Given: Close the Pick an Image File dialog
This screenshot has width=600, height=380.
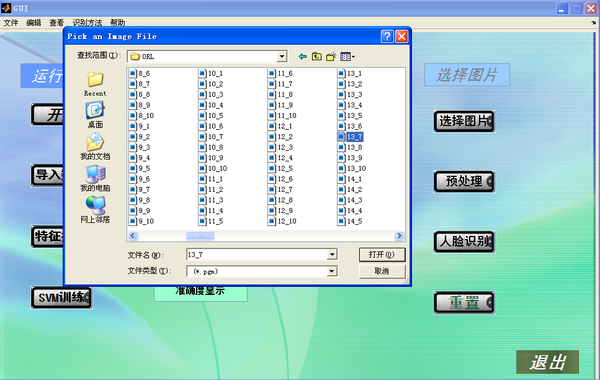Looking at the screenshot, I should point(401,36).
